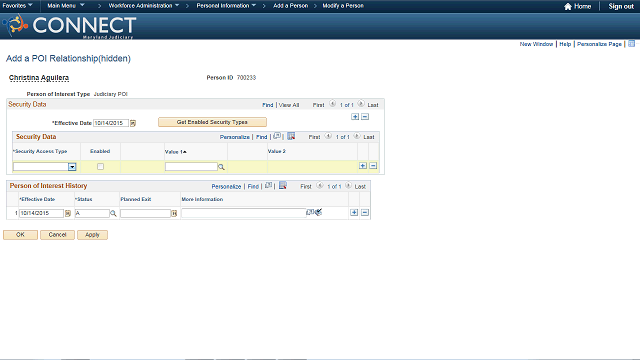Screen dimensions: 640x360
Task: Show previous row in outer Security Data
Action: (x=332, y=104)
